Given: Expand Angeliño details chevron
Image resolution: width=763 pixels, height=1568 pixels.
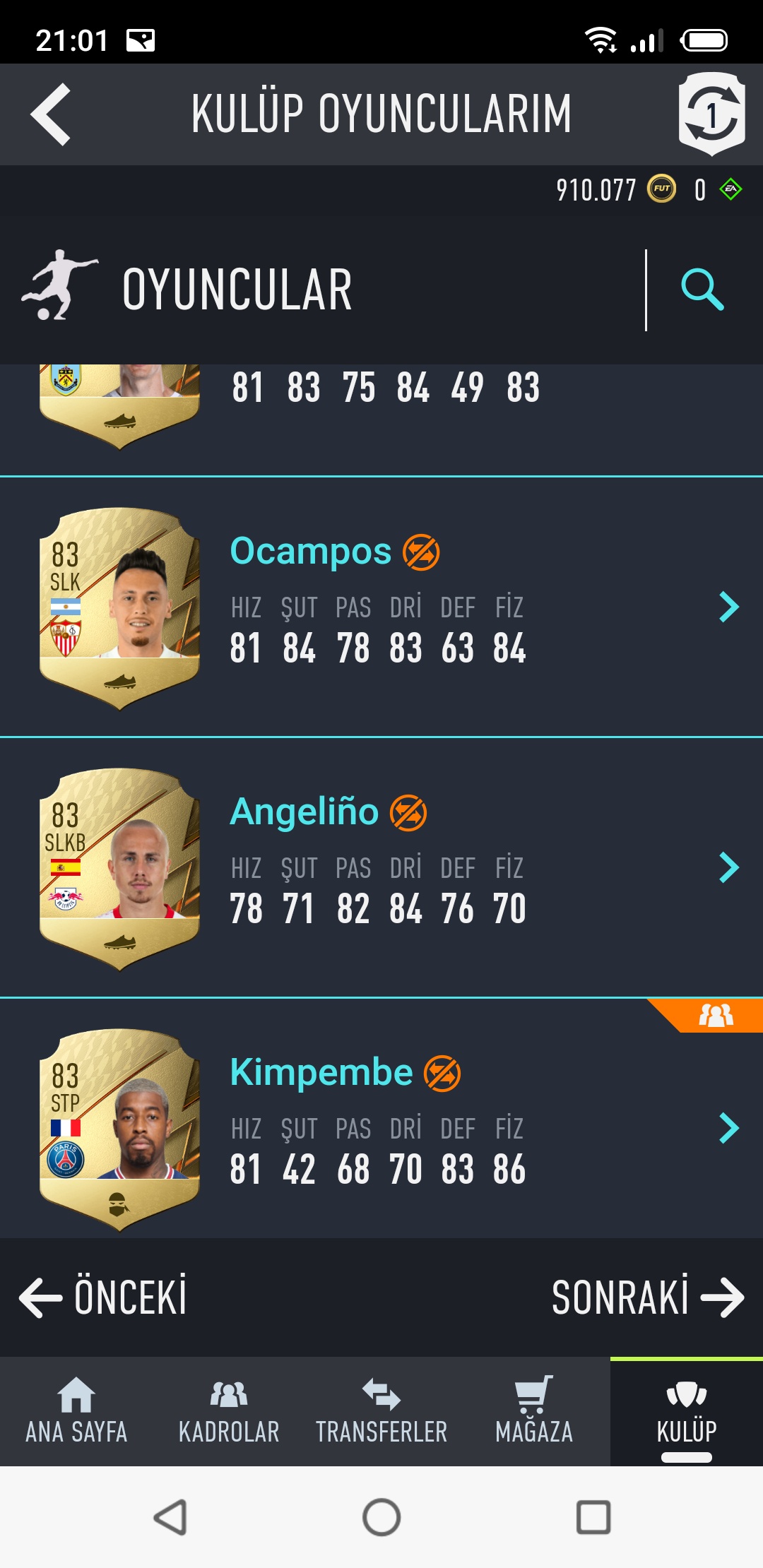Looking at the screenshot, I should pos(728,867).
